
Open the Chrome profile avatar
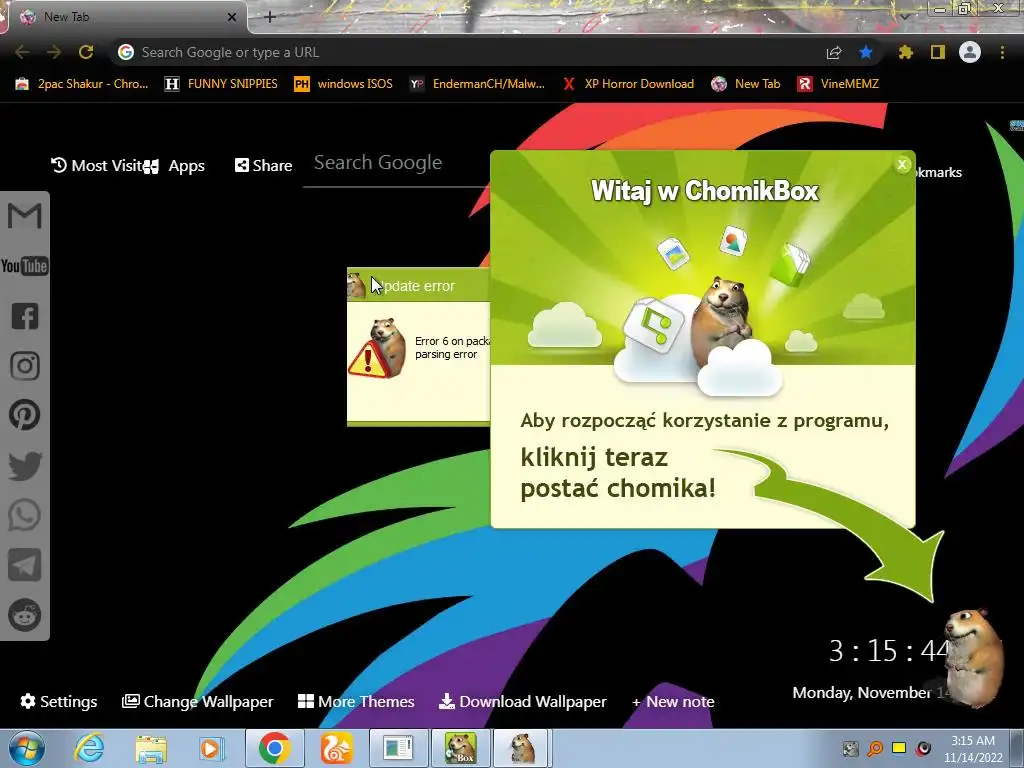click(x=970, y=52)
